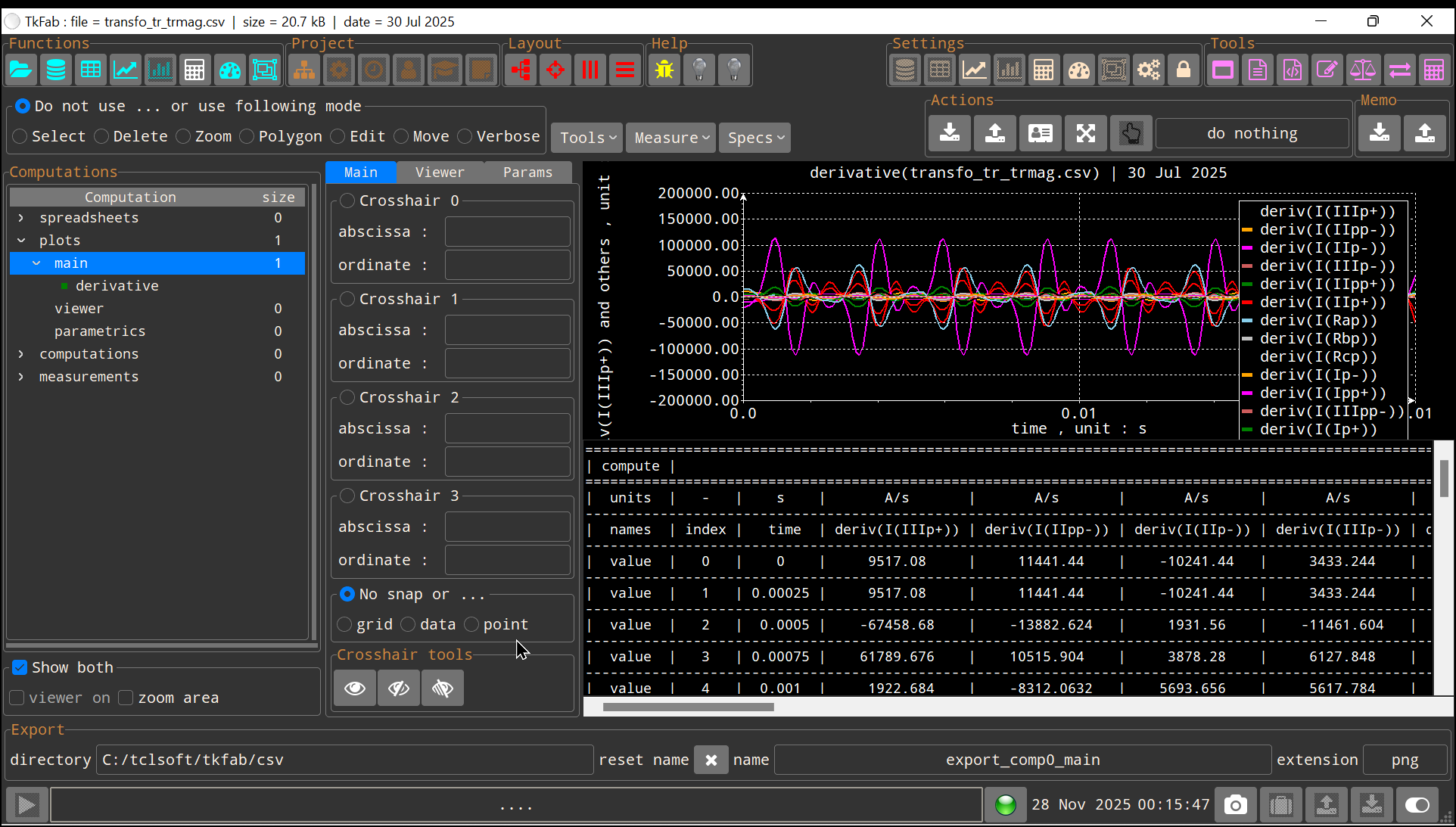This screenshot has width=1456, height=827.
Task: Click the horizontal scrollbar under data table
Action: click(688, 707)
